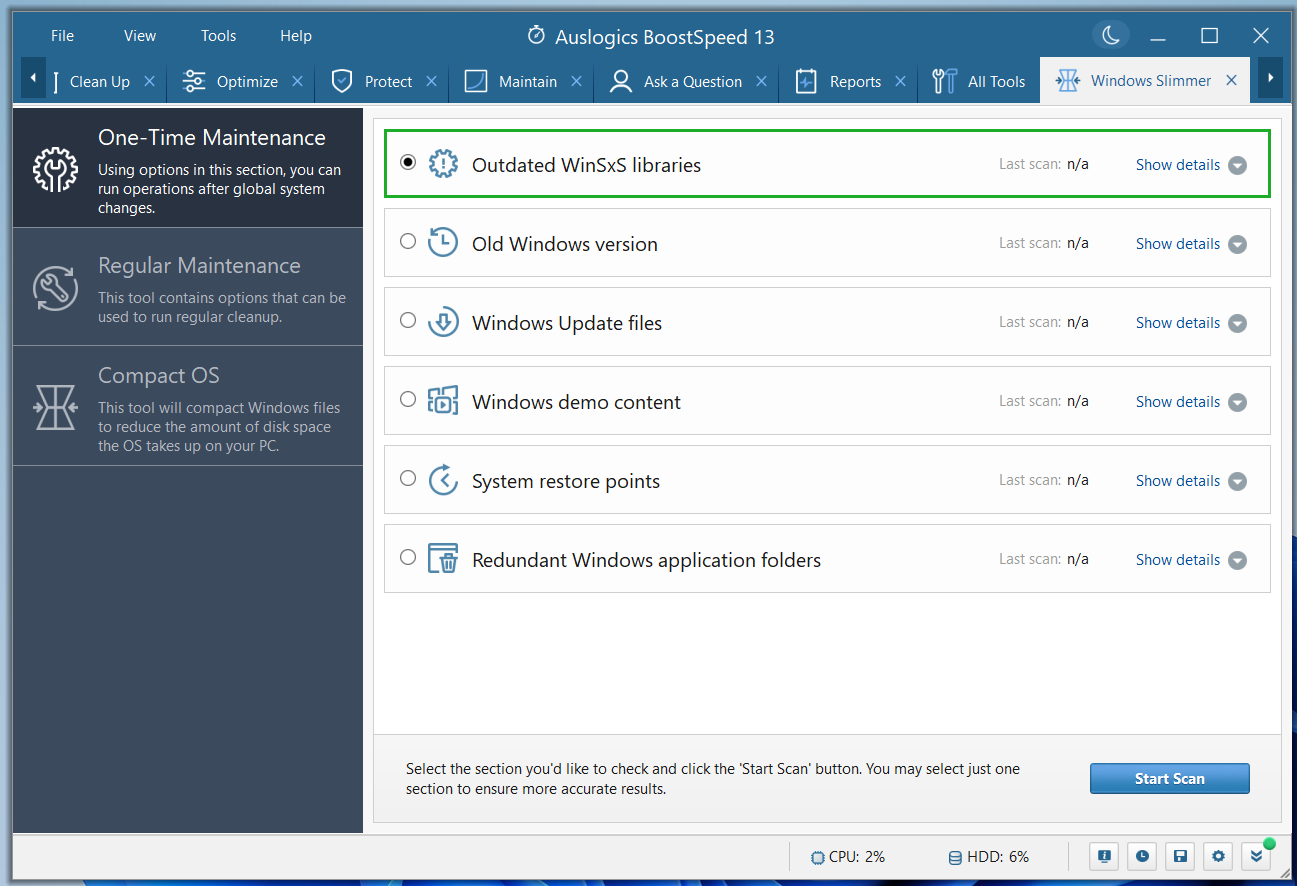Click the notification icon in the status bar
The height and width of the screenshot is (886, 1297).
tap(1104, 856)
